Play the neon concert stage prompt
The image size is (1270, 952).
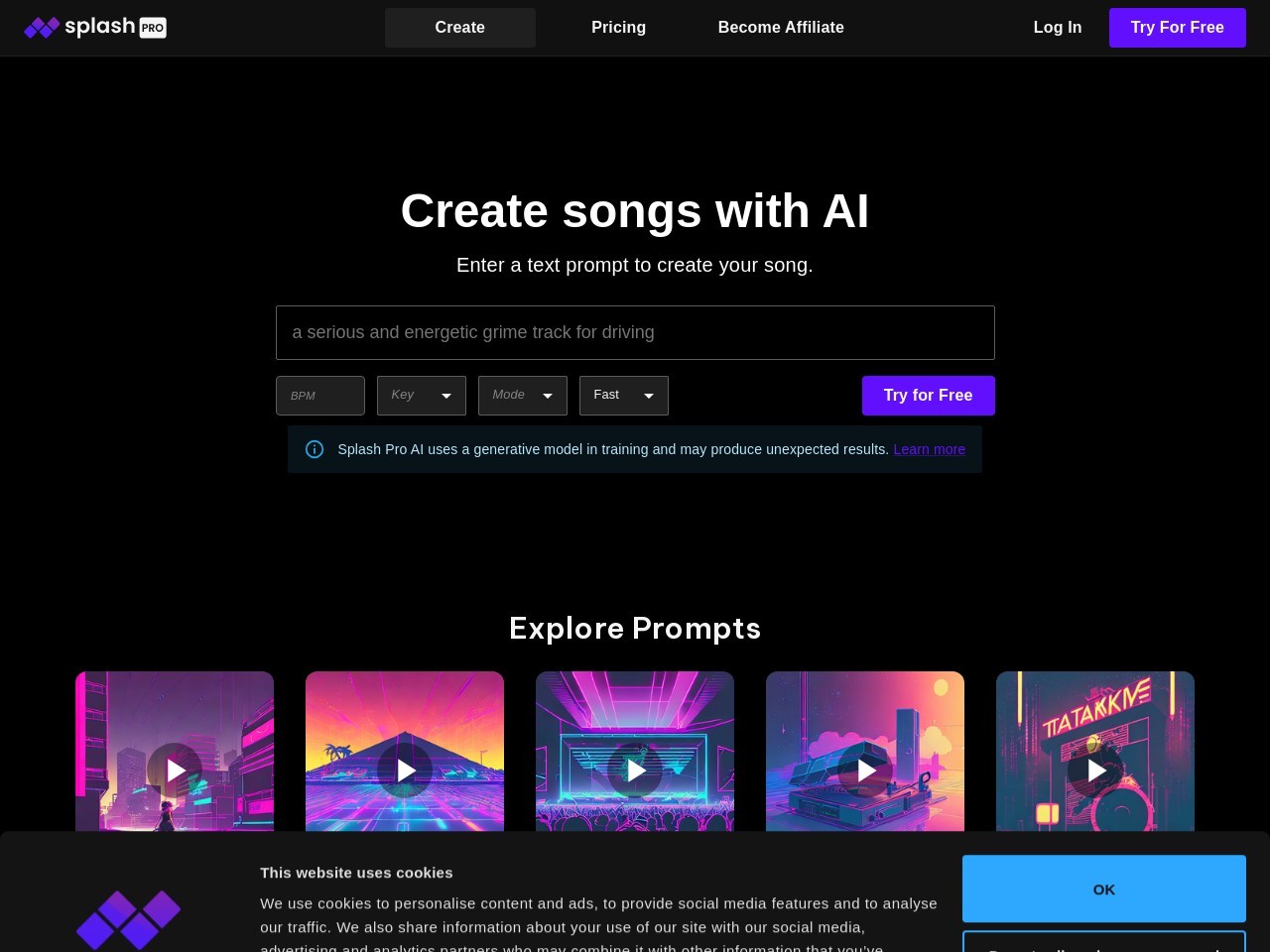(x=635, y=770)
